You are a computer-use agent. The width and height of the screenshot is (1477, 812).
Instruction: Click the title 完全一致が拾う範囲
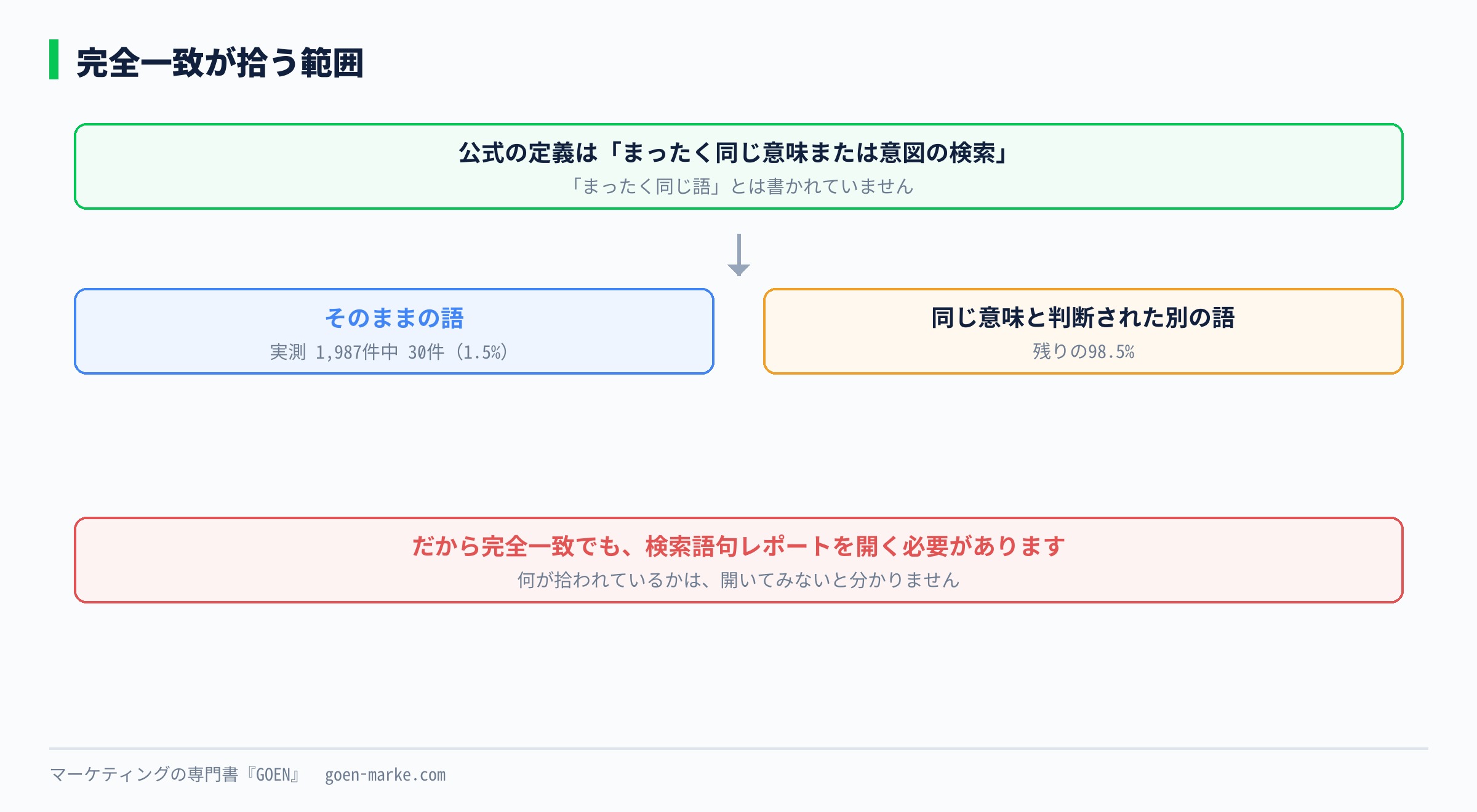click(x=220, y=62)
